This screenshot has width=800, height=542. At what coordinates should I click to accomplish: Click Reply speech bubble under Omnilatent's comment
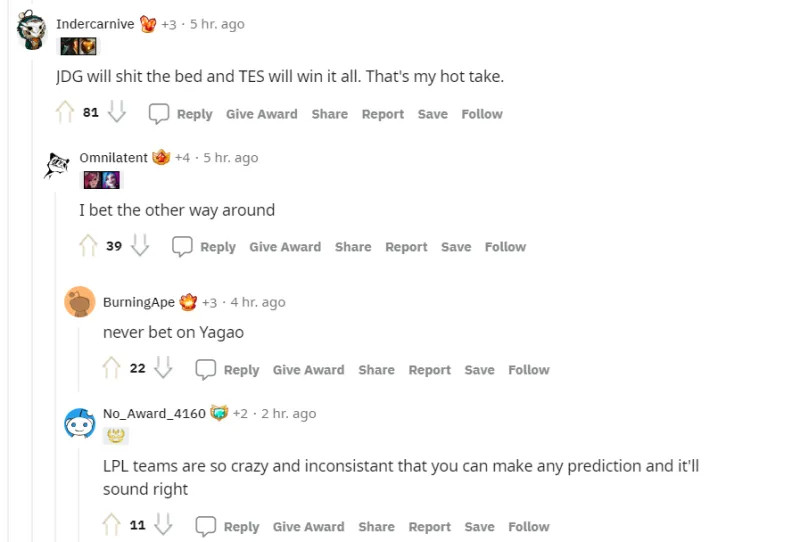click(182, 246)
